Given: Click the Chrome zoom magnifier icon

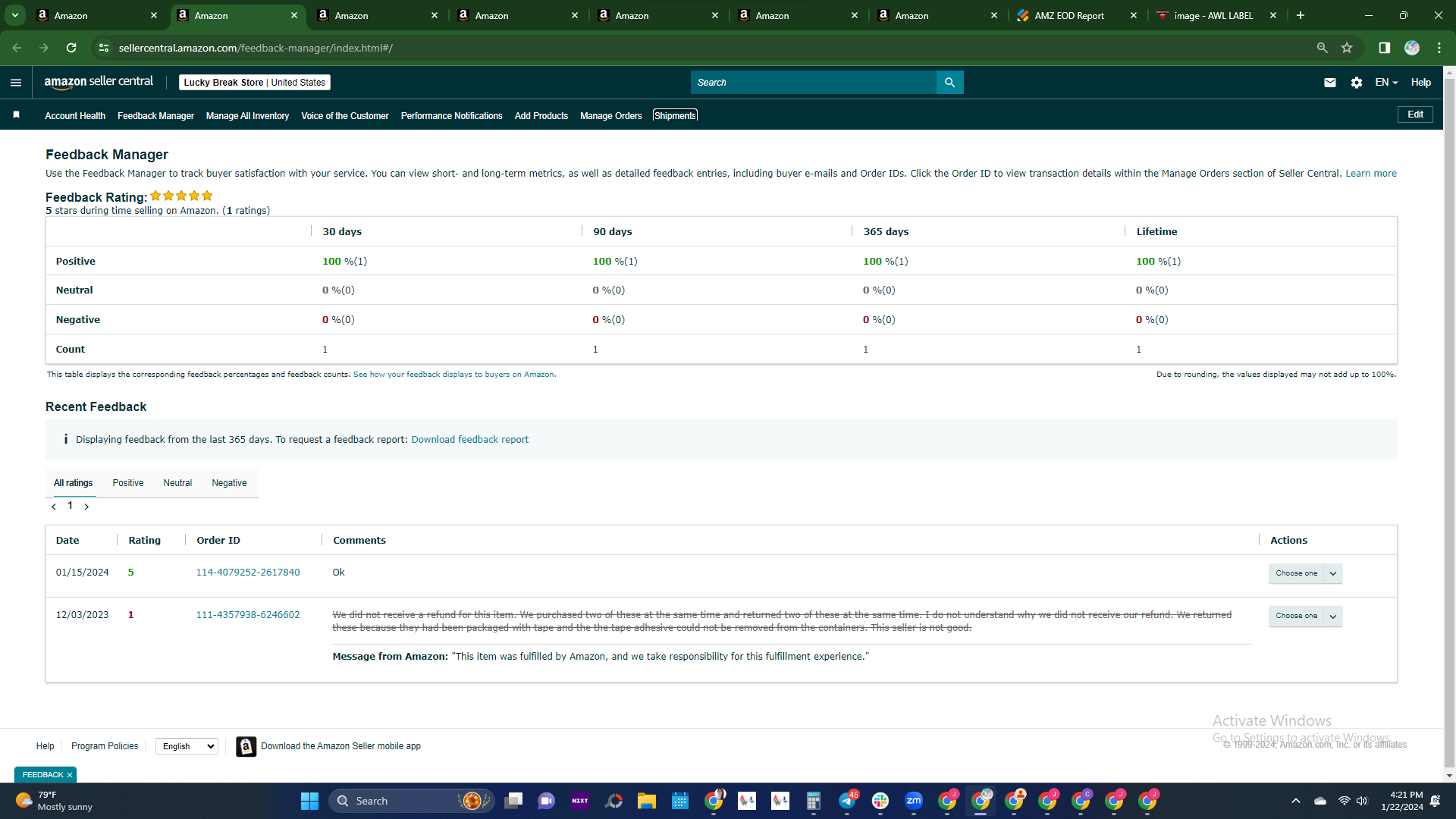Looking at the screenshot, I should click(1322, 48).
